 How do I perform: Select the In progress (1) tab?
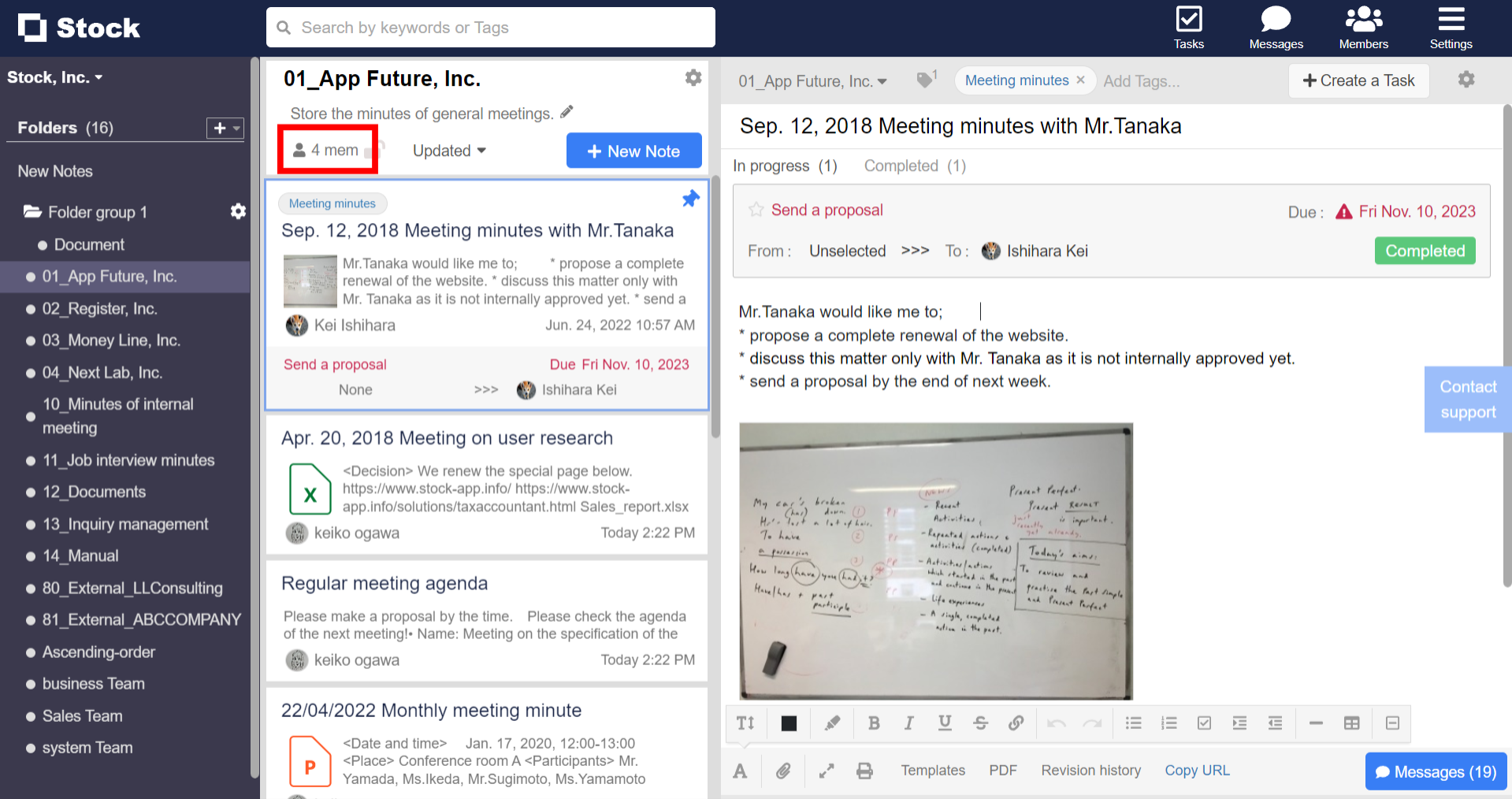[x=784, y=165]
